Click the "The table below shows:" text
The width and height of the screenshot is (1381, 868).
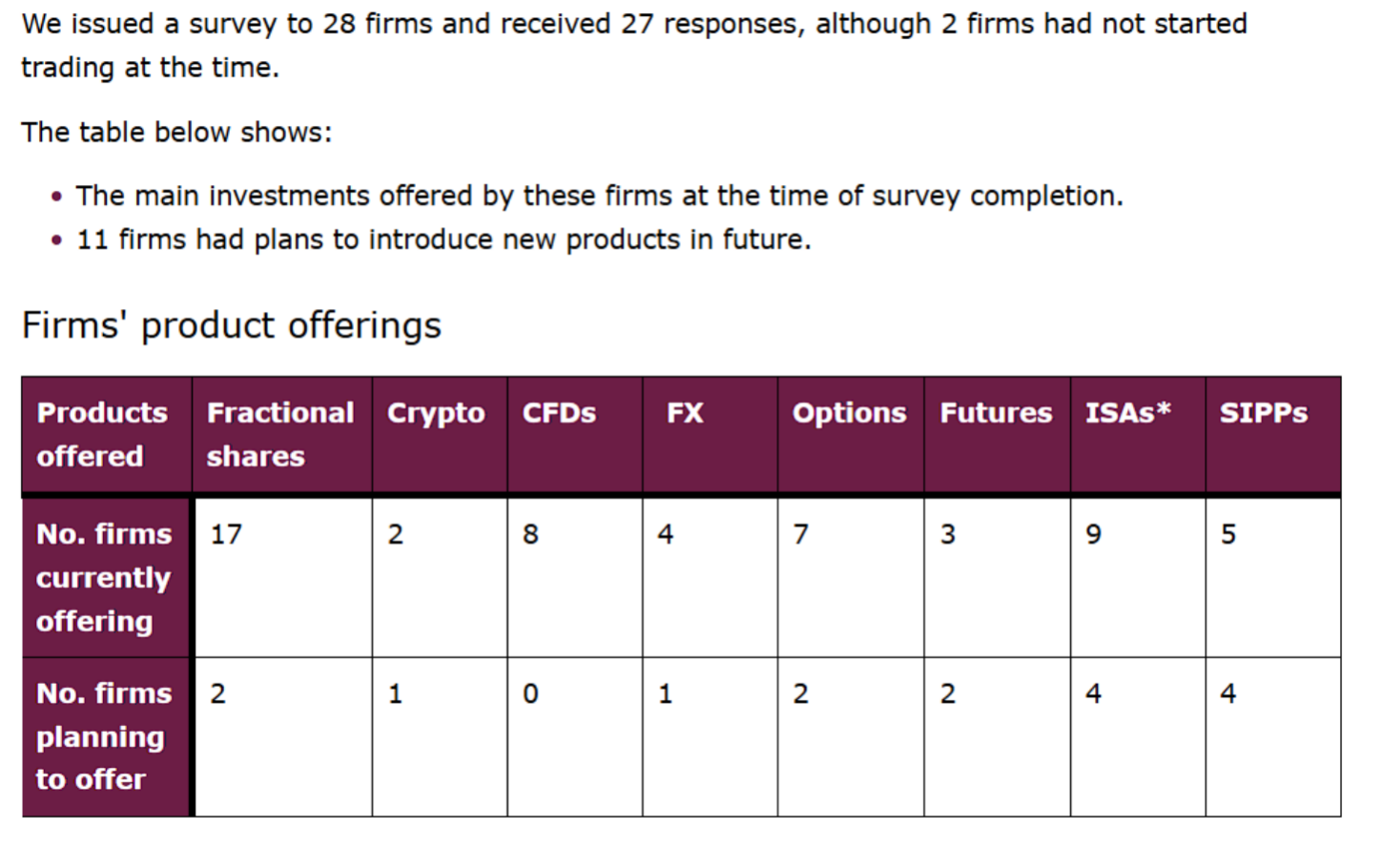176,132
